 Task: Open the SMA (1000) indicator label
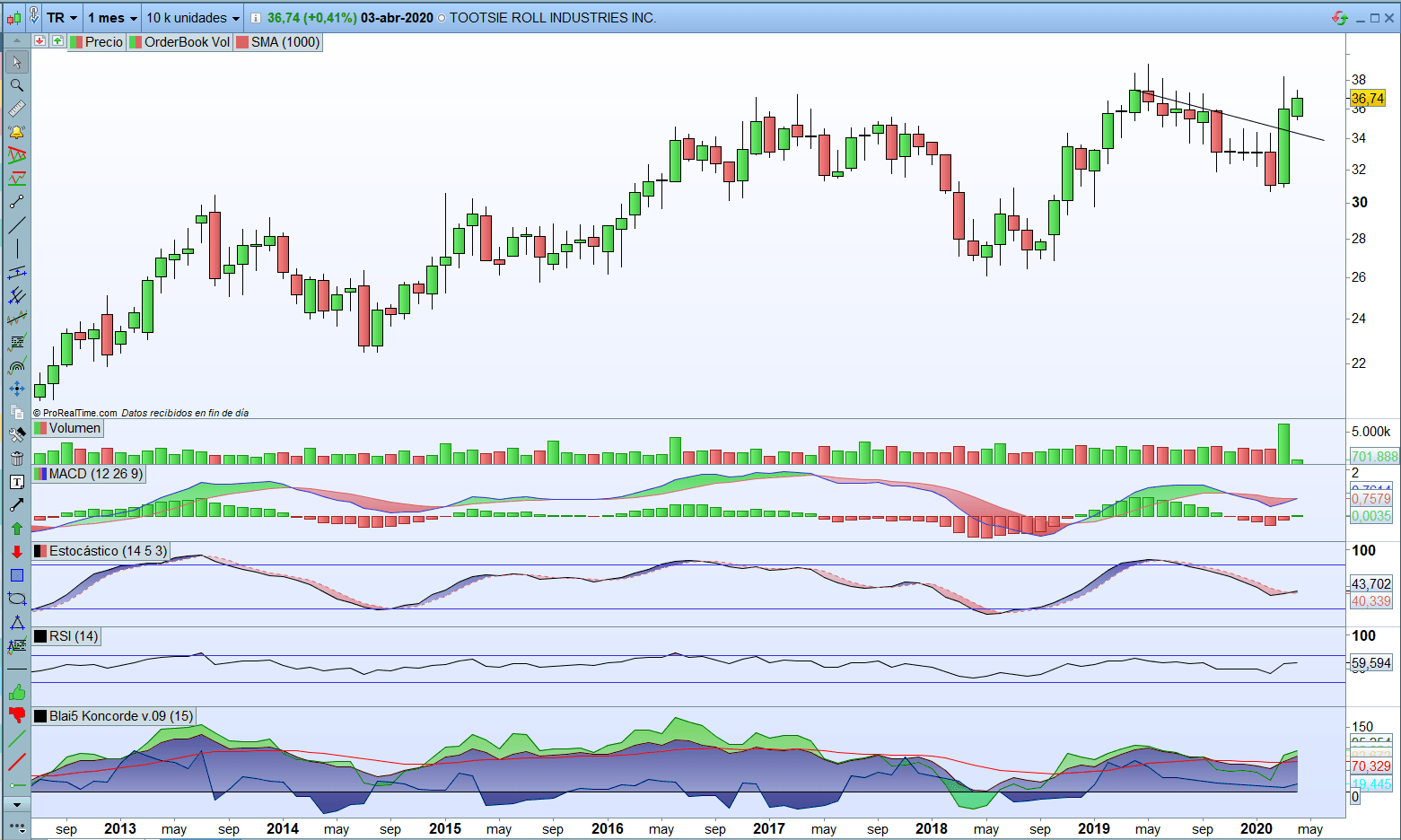point(278,42)
